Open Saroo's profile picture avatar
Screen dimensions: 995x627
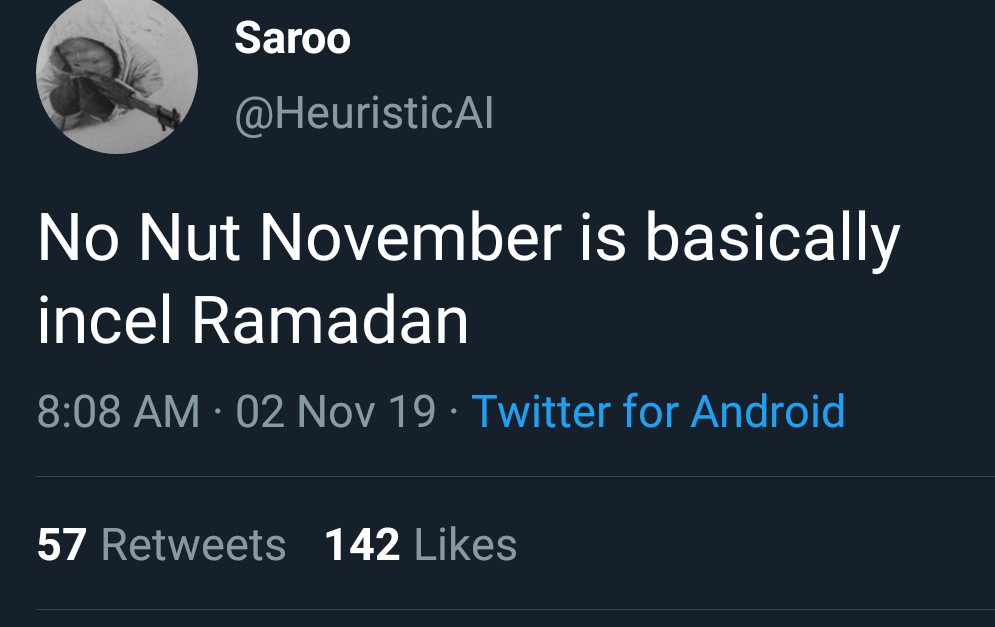coord(117,73)
